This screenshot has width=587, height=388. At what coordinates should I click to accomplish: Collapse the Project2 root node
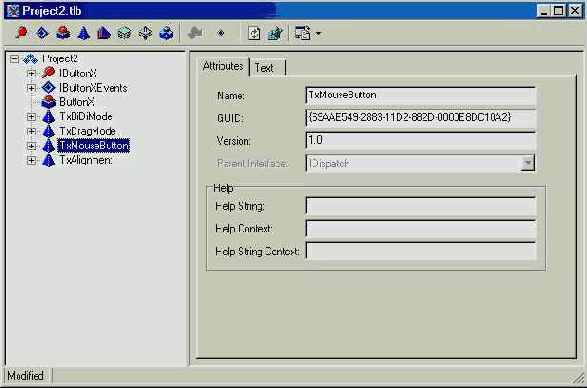(x=14, y=59)
